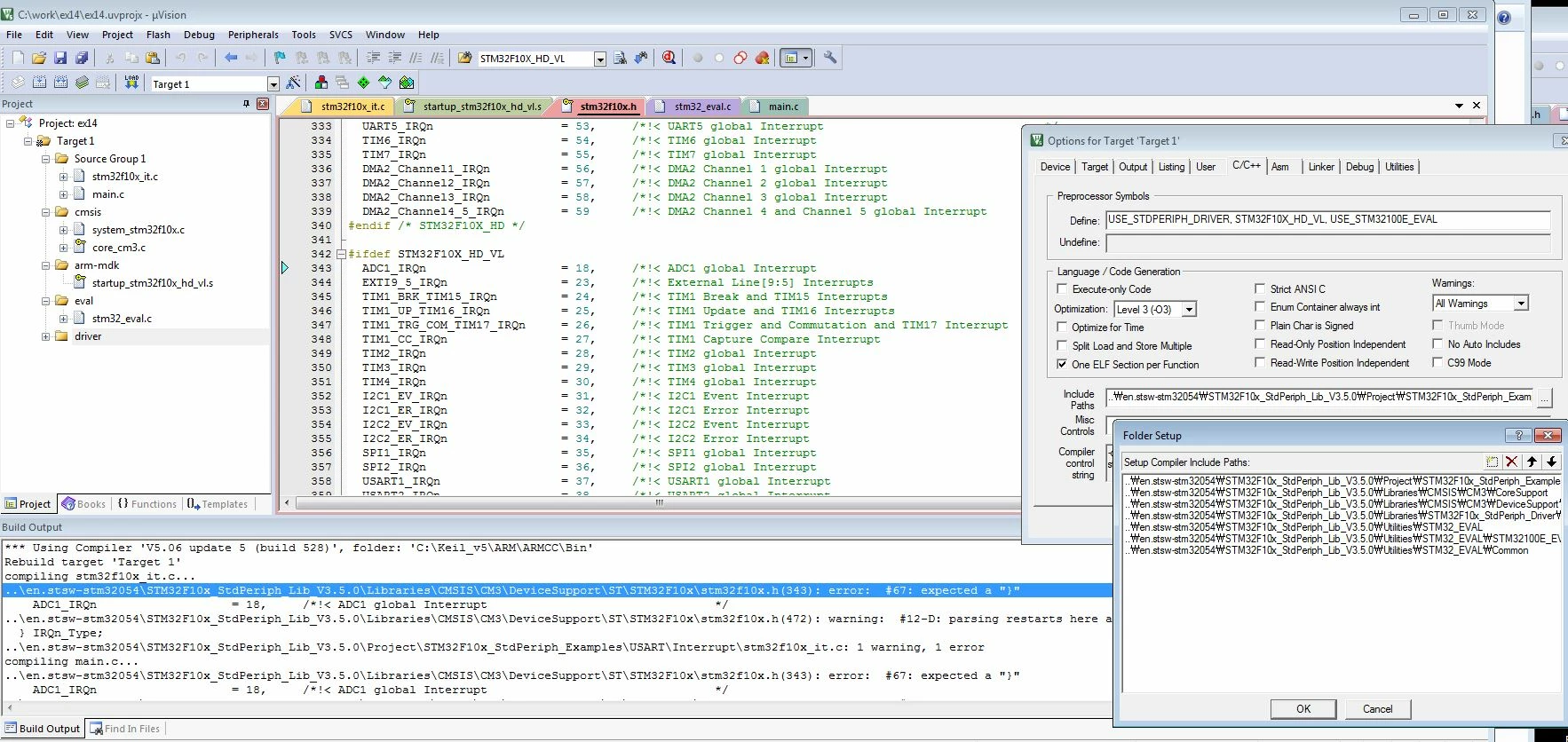Click the Rebuild all target files icon

point(60,83)
